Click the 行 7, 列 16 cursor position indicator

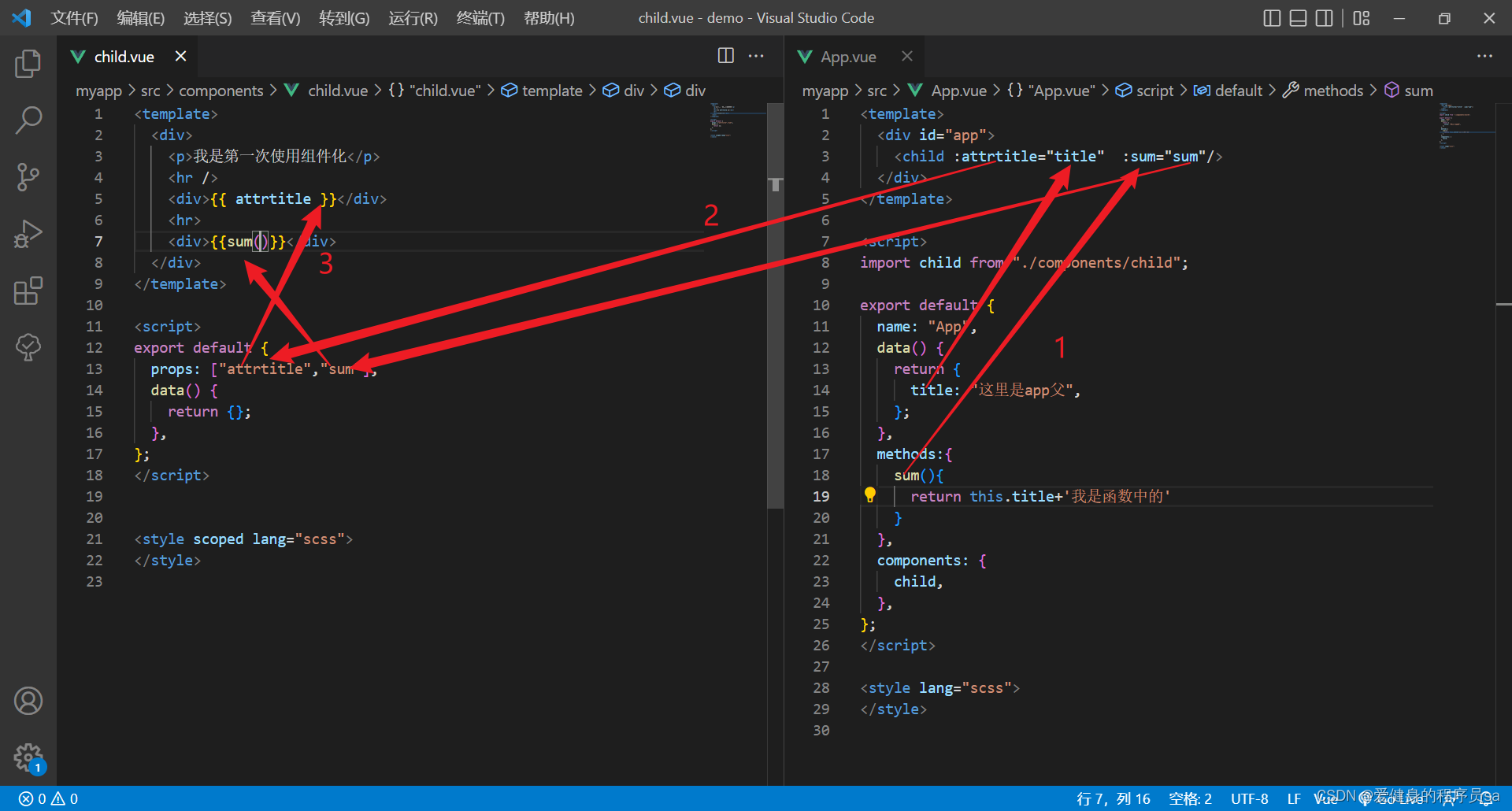[x=1114, y=798]
